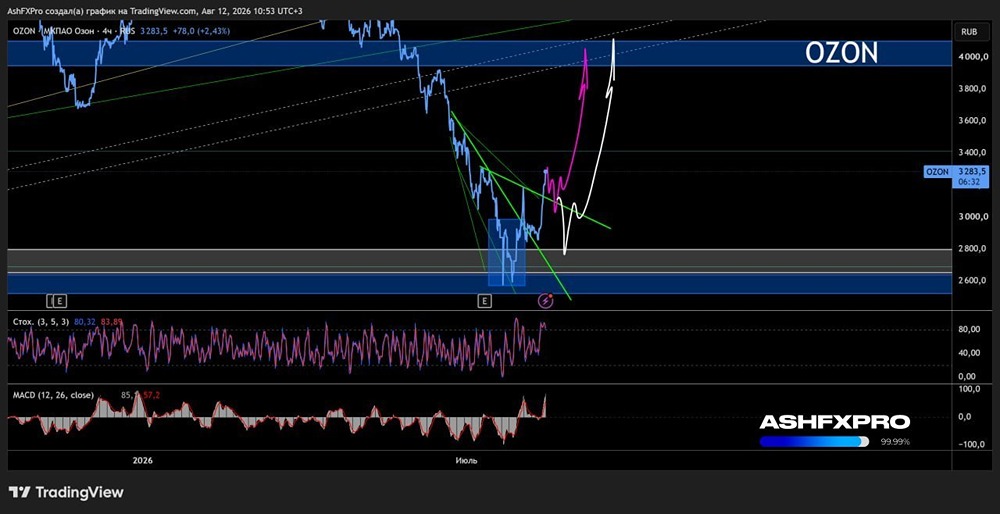1000x514 pixels.
Task: Click the TradingView logo
Action: click(x=66, y=492)
